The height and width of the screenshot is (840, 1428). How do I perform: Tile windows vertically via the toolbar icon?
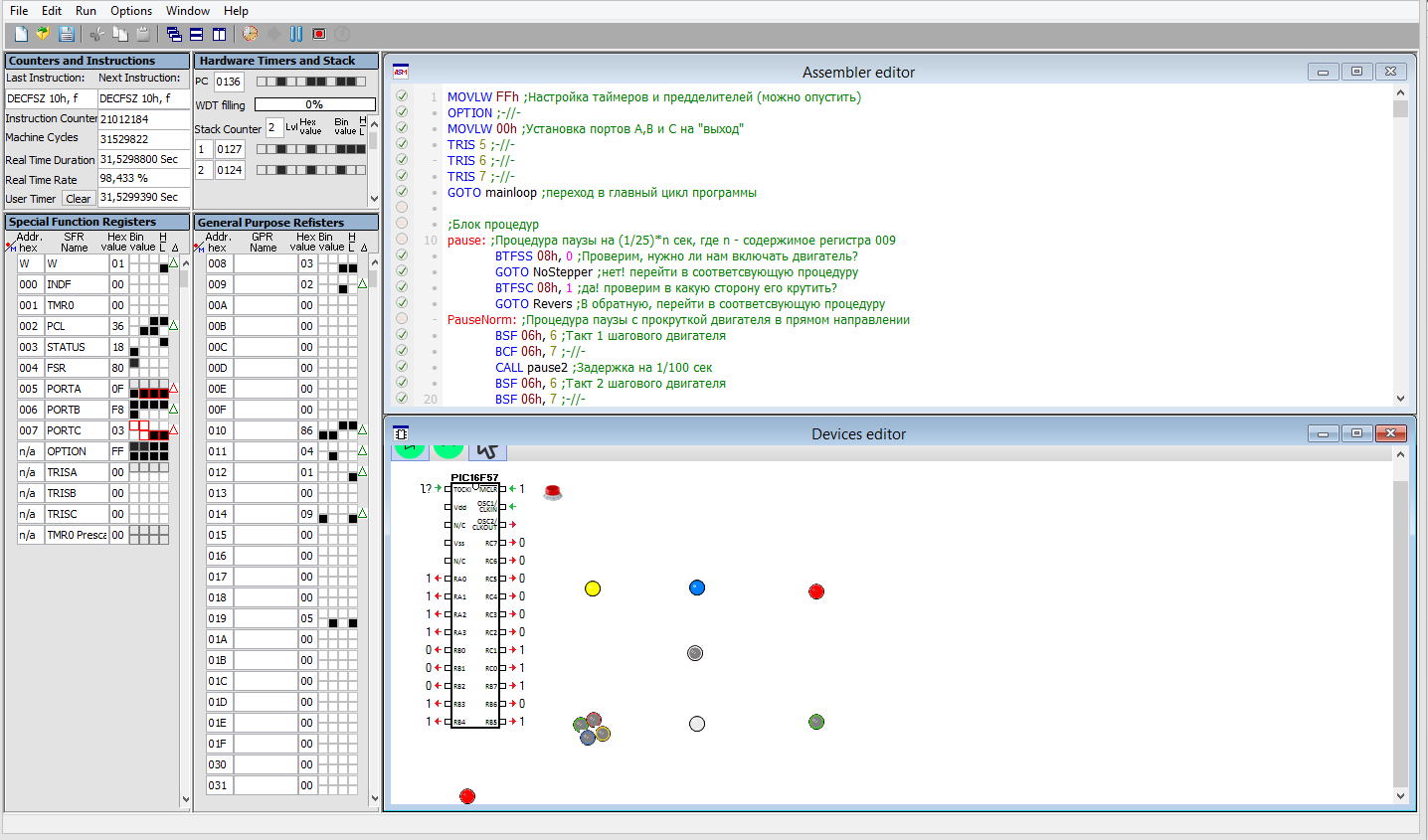coord(219,34)
